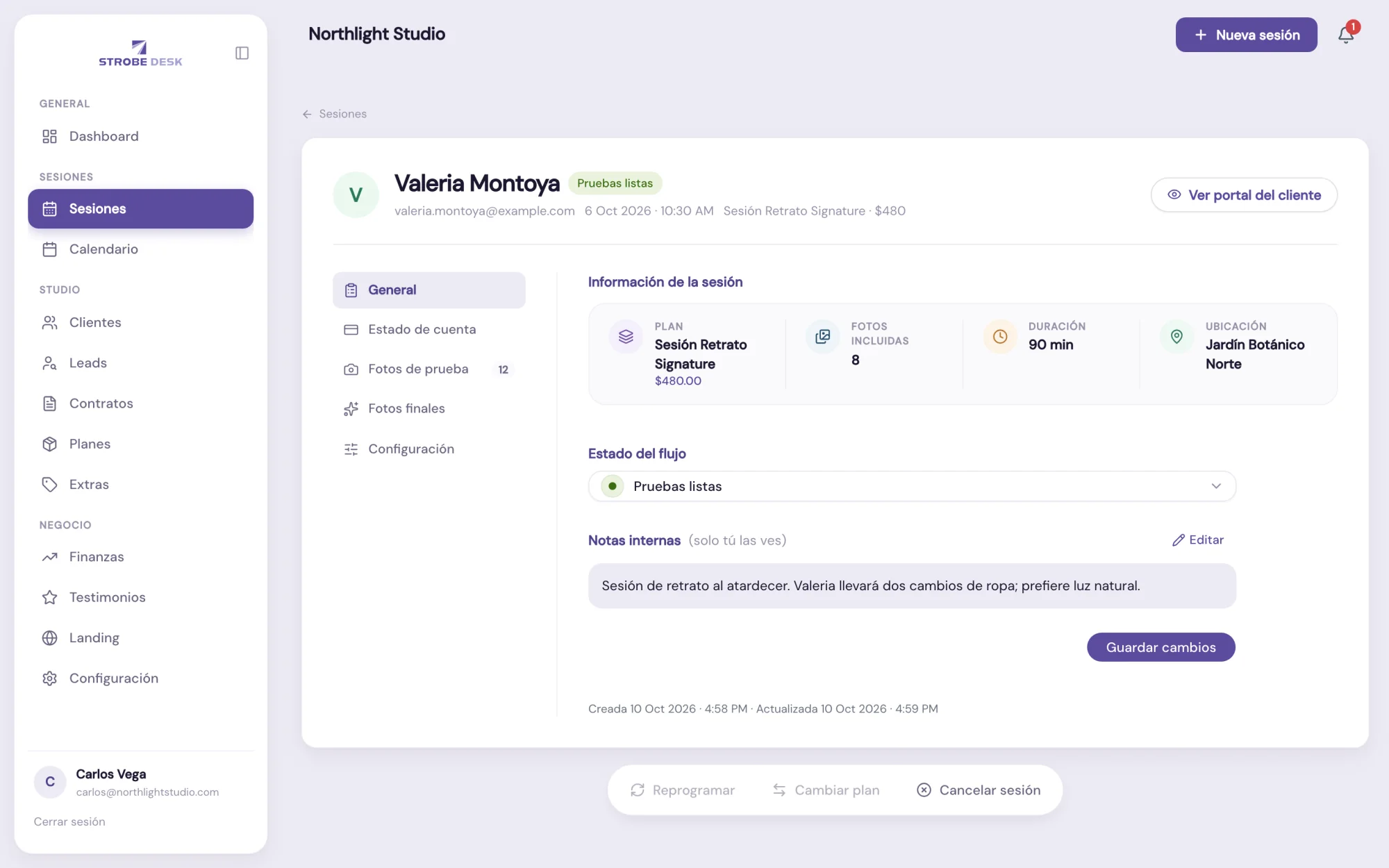The height and width of the screenshot is (868, 1389).
Task: Click the Clientes people icon
Action: pyautogui.click(x=49, y=323)
